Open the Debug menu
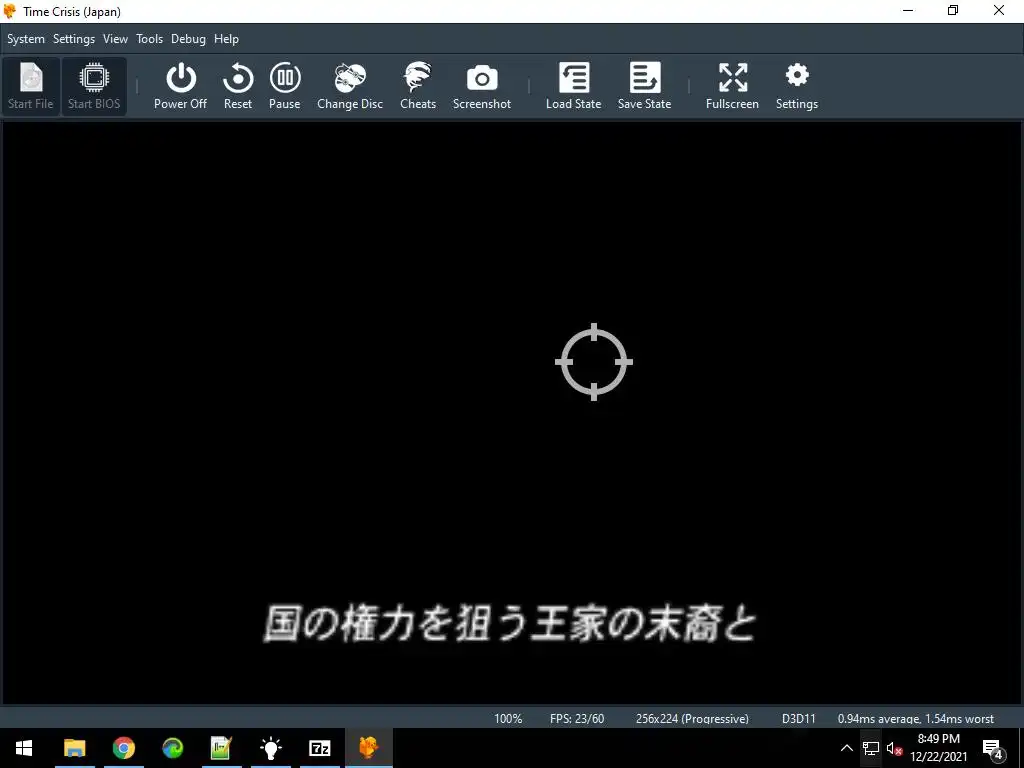 (x=188, y=39)
